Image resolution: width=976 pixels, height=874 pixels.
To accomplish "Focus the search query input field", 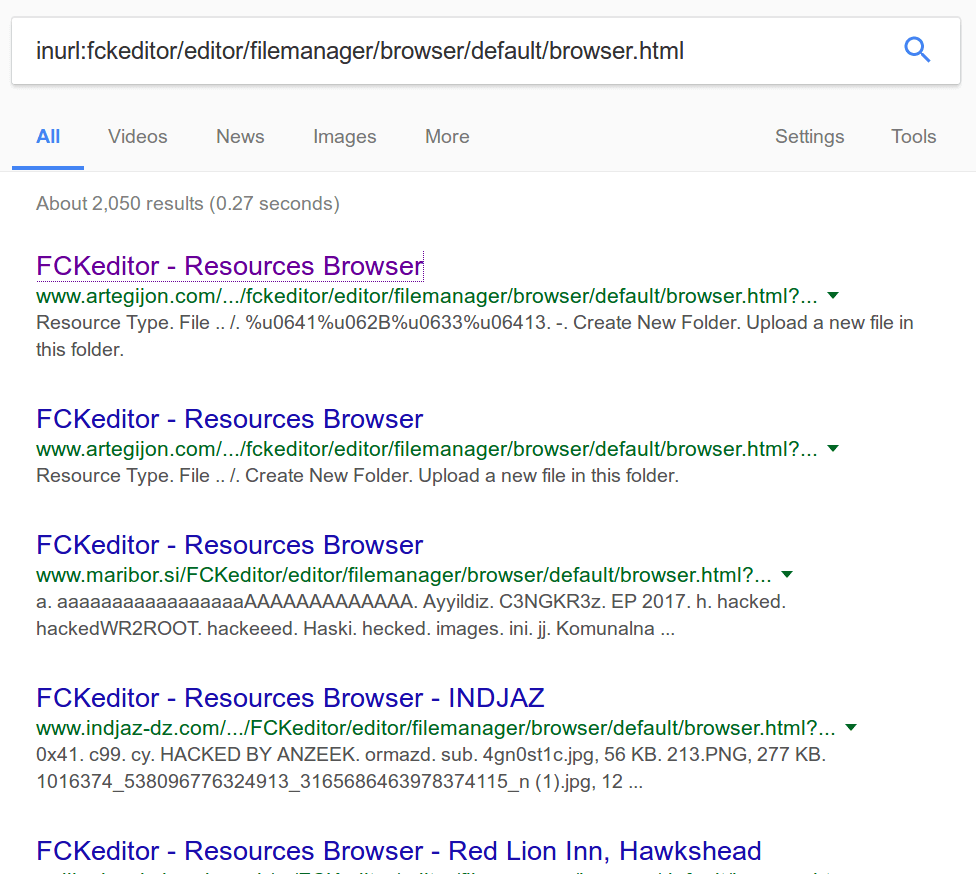I will click(450, 50).
